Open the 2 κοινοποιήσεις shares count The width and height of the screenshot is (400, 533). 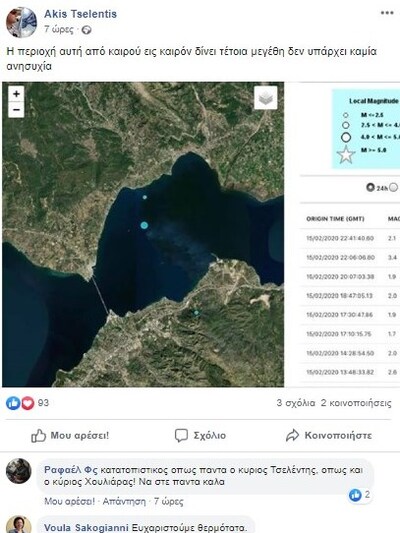356,403
